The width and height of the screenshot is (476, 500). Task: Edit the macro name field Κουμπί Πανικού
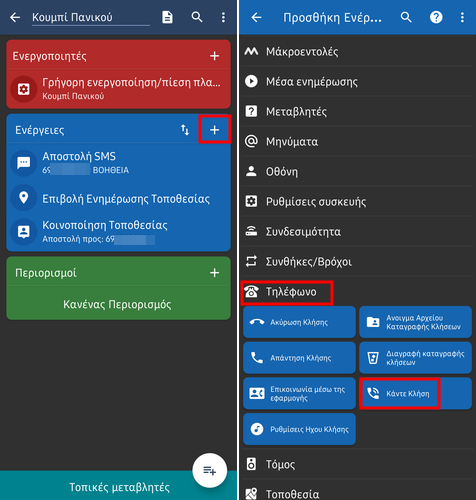coord(91,17)
